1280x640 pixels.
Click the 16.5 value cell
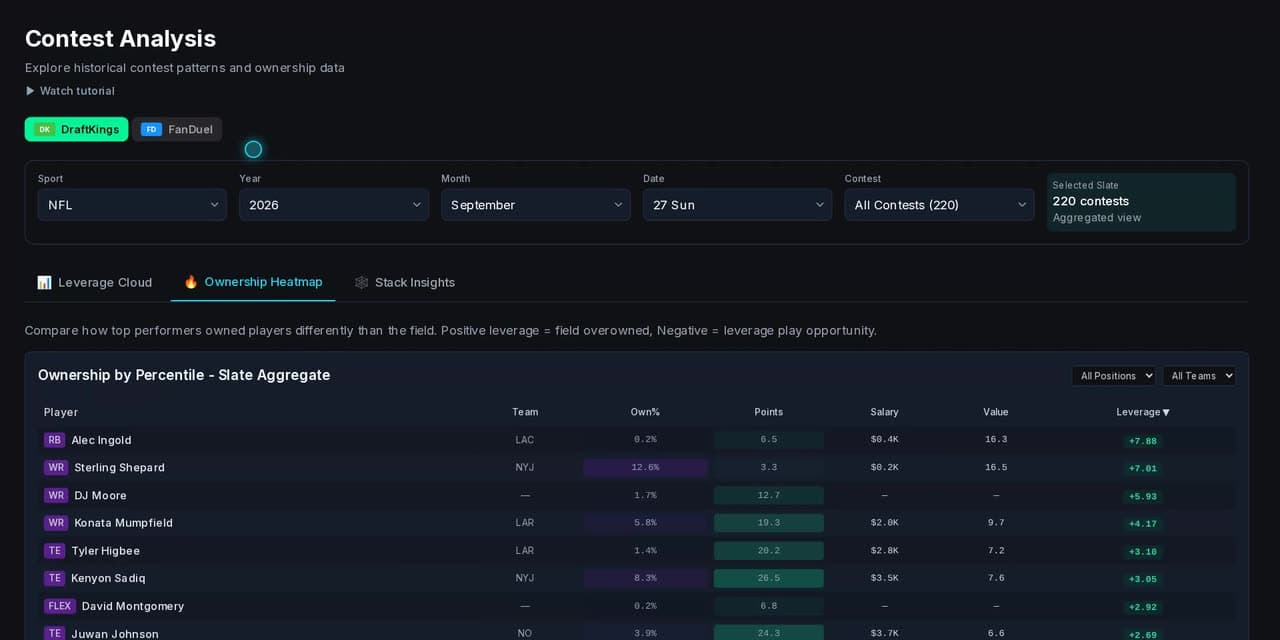click(x=996, y=467)
